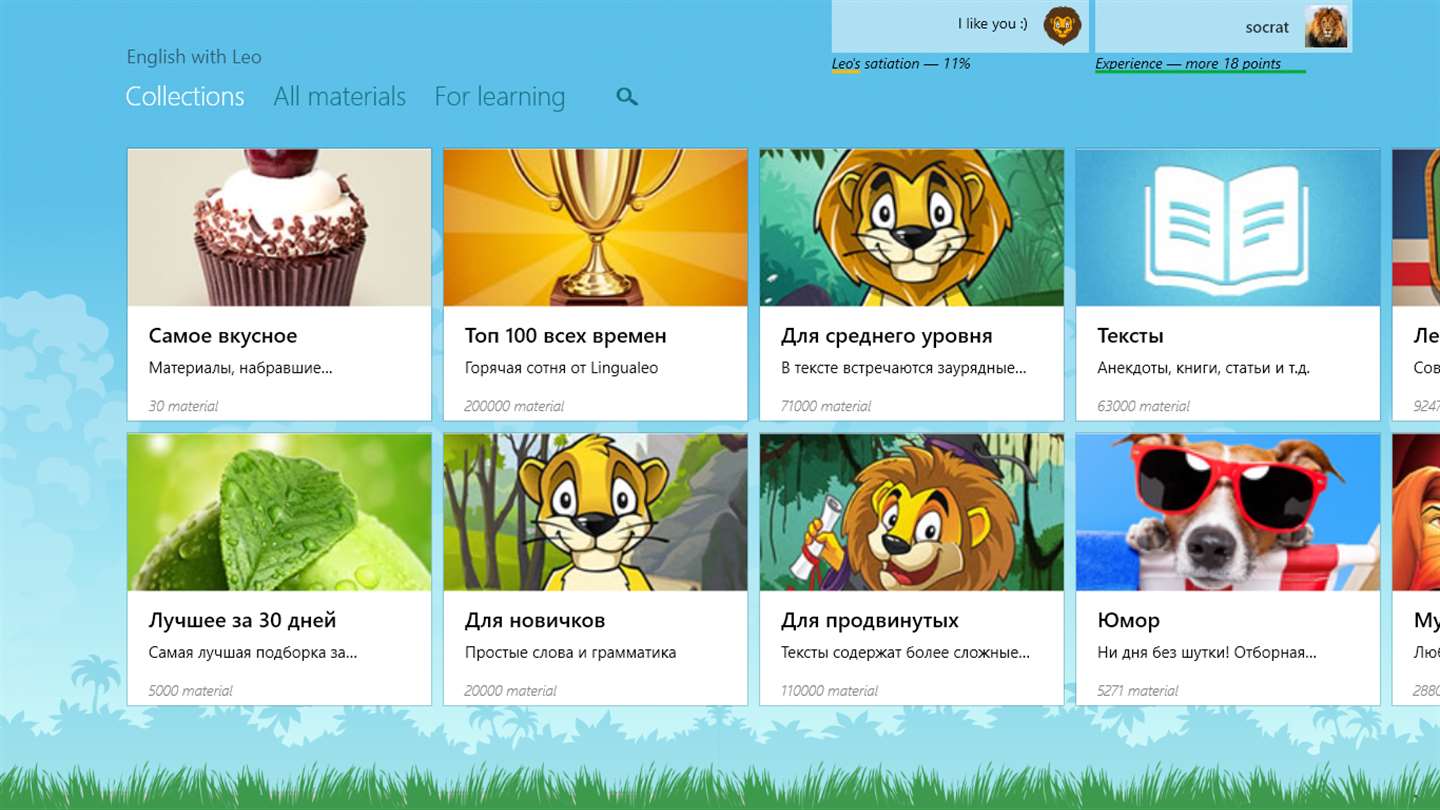Image resolution: width=1440 pixels, height=810 pixels.
Task: Click the magnifying glass search icon
Action: (627, 97)
